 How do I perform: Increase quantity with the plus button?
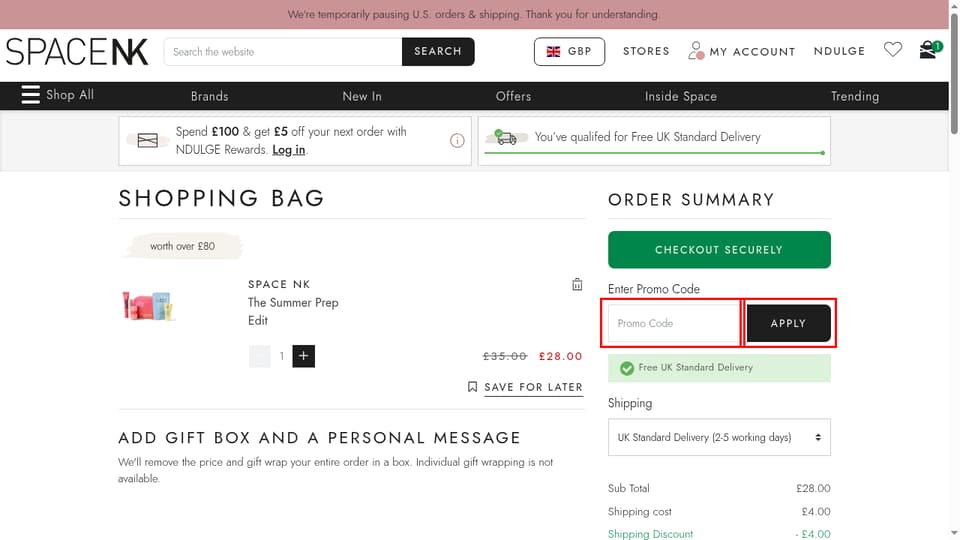[303, 356]
